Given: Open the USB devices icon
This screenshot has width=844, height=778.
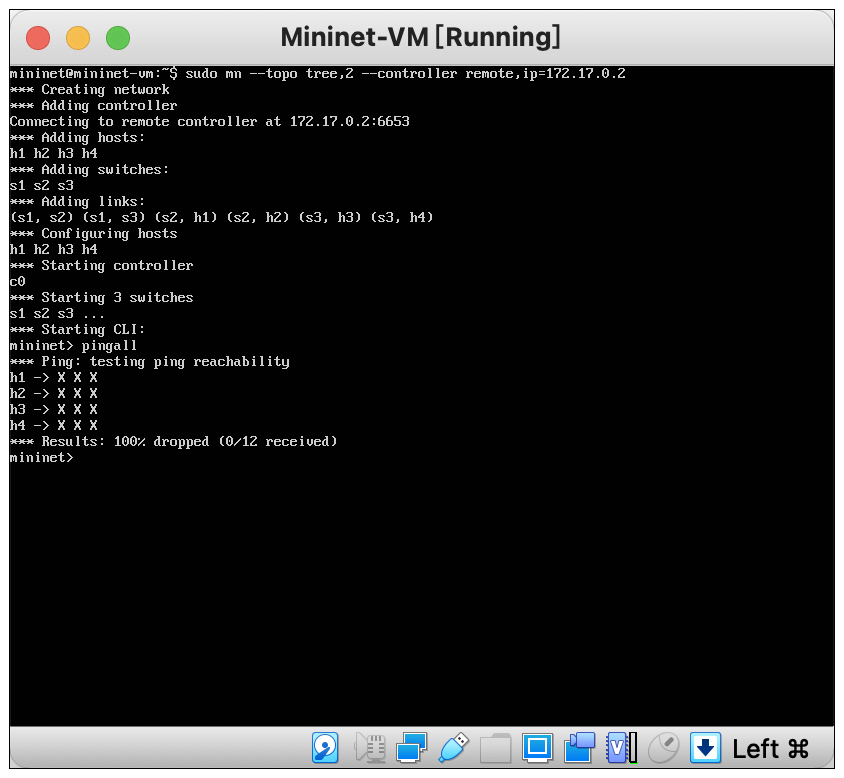Looking at the screenshot, I should (453, 747).
